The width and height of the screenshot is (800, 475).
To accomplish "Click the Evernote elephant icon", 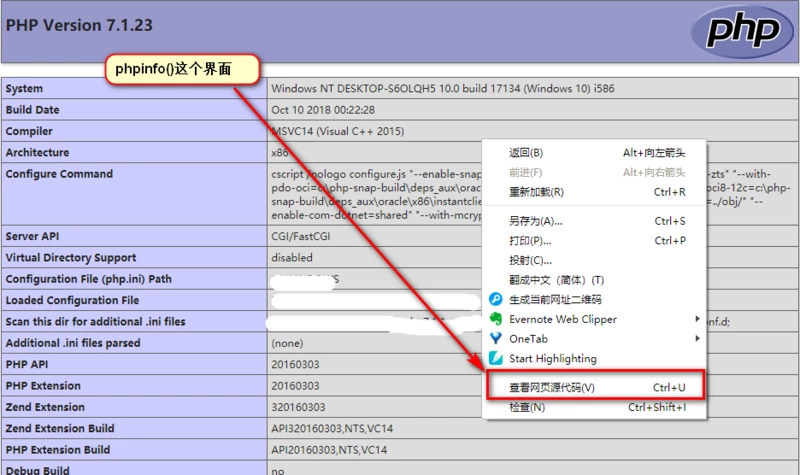I will pyautogui.click(x=494, y=319).
